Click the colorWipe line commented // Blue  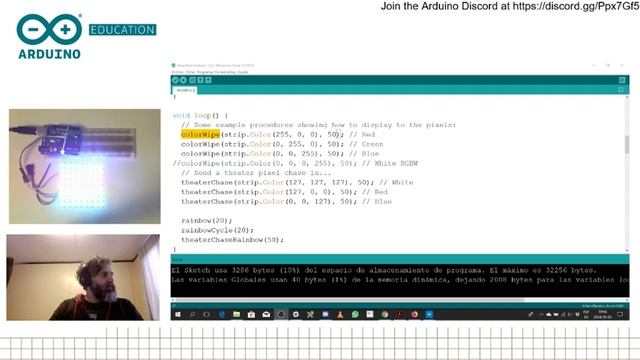pos(280,153)
